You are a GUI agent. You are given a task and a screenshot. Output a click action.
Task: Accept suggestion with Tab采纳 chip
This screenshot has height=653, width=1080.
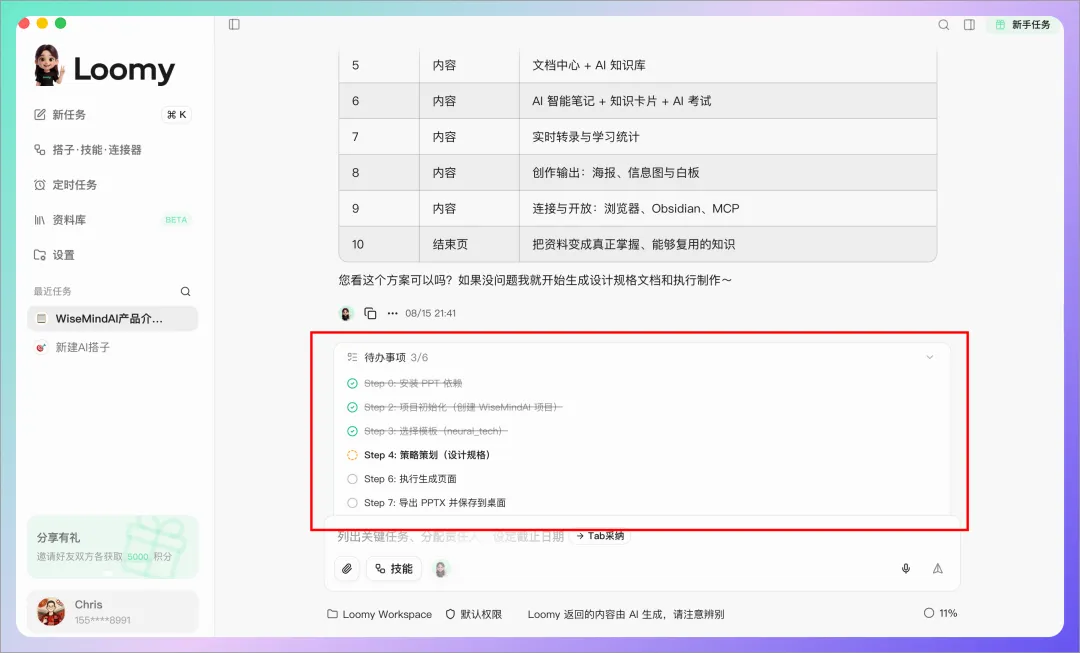pyautogui.click(x=600, y=536)
